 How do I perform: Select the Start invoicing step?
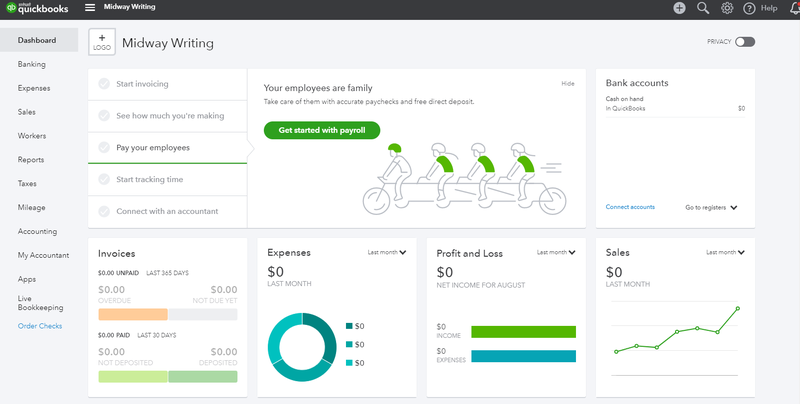[167, 84]
